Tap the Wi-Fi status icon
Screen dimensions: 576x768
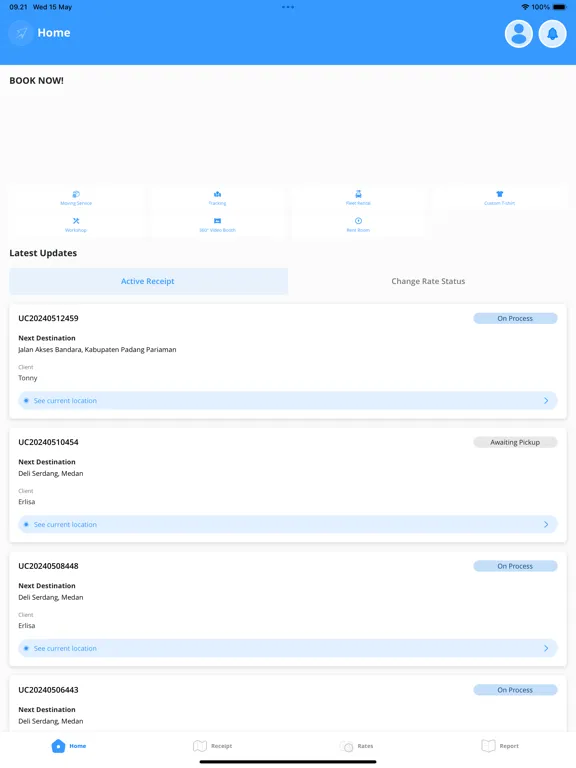[x=525, y=7]
